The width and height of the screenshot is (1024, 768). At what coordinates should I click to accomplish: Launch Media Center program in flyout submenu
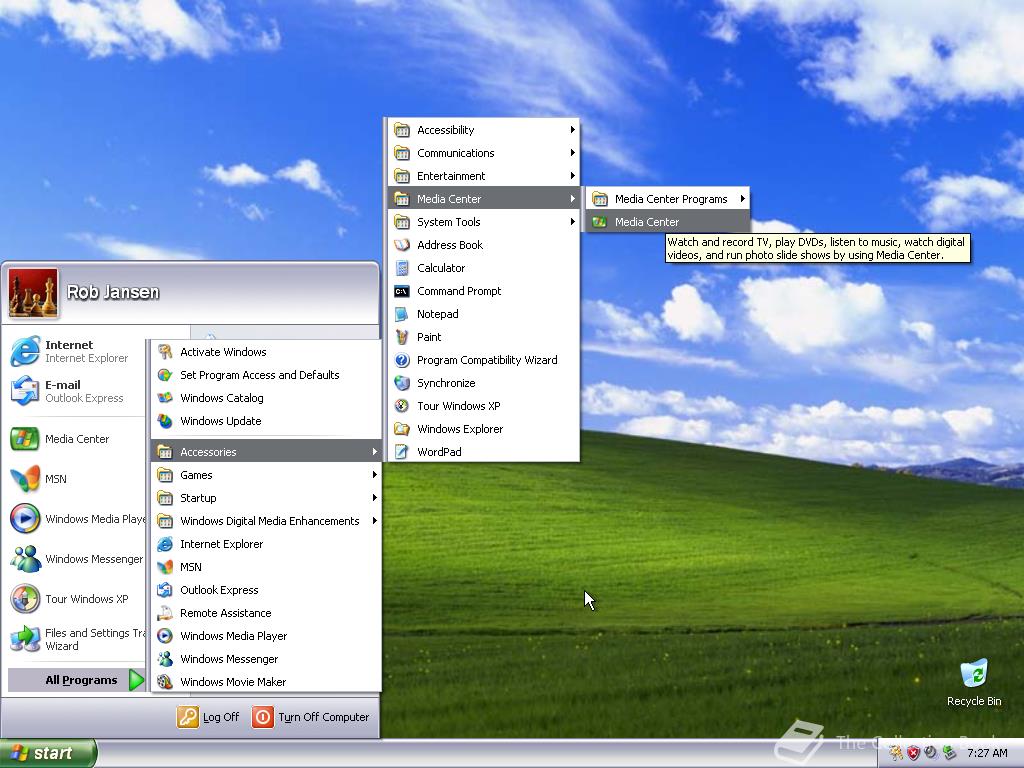coord(667,222)
